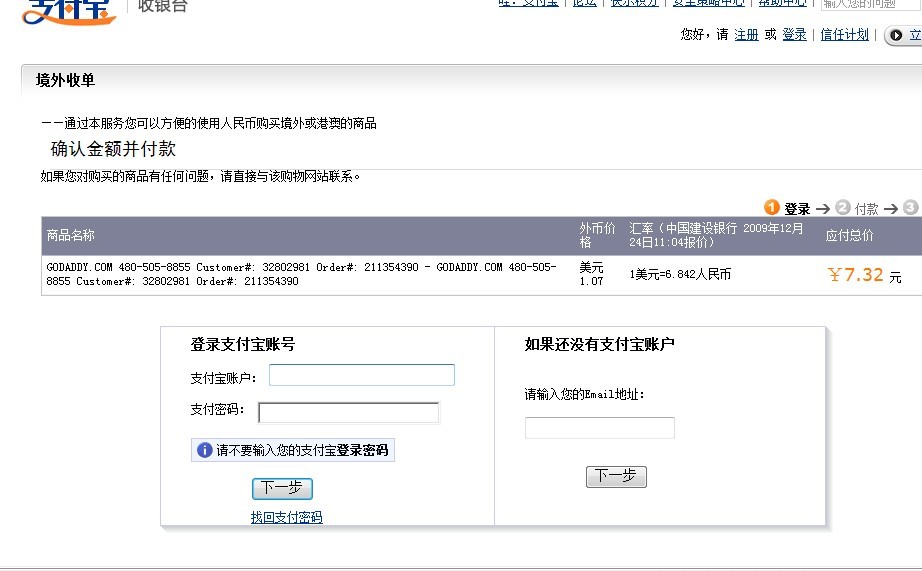Image resolution: width=922 pixels, height=571 pixels.
Task: Click the Alipay (支付宝) logo
Action: tap(60, 10)
